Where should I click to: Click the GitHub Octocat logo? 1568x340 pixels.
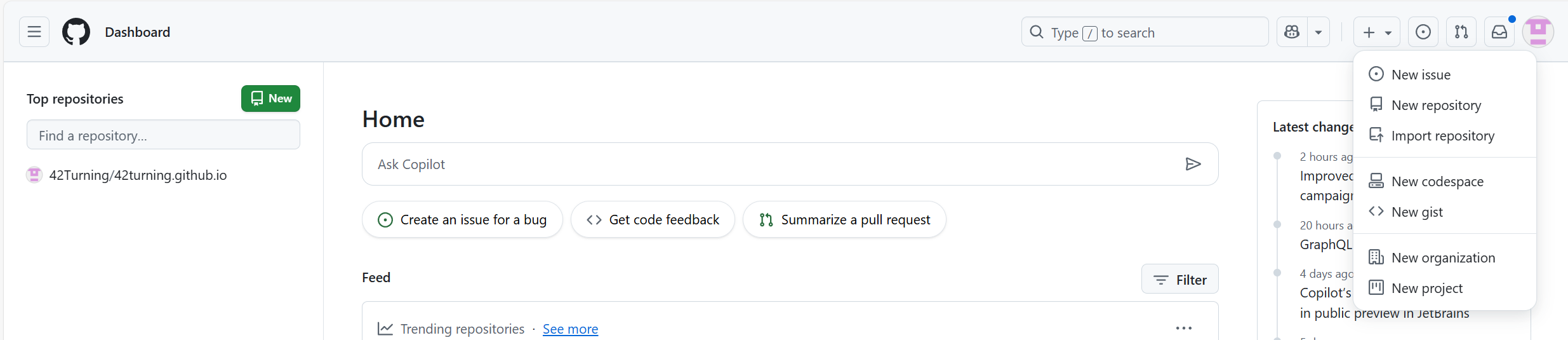click(76, 32)
